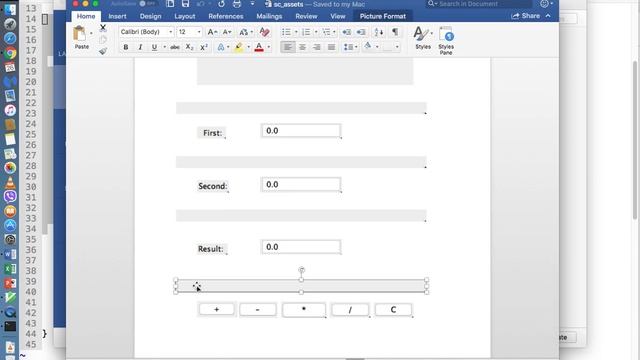Switch to the Layout tab
Image resolution: width=640 pixels, height=360 pixels.
[x=184, y=16]
